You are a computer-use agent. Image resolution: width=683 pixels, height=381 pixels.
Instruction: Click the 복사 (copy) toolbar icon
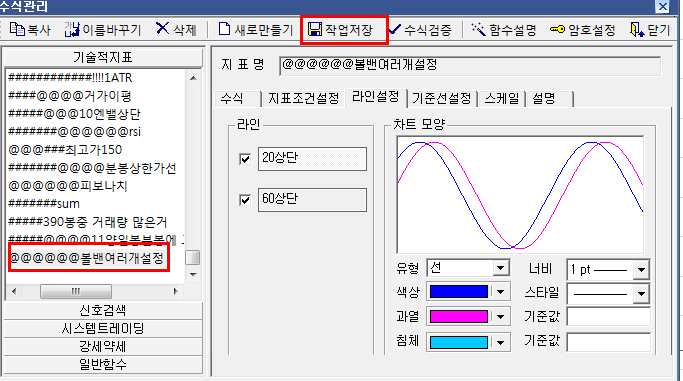17,29
